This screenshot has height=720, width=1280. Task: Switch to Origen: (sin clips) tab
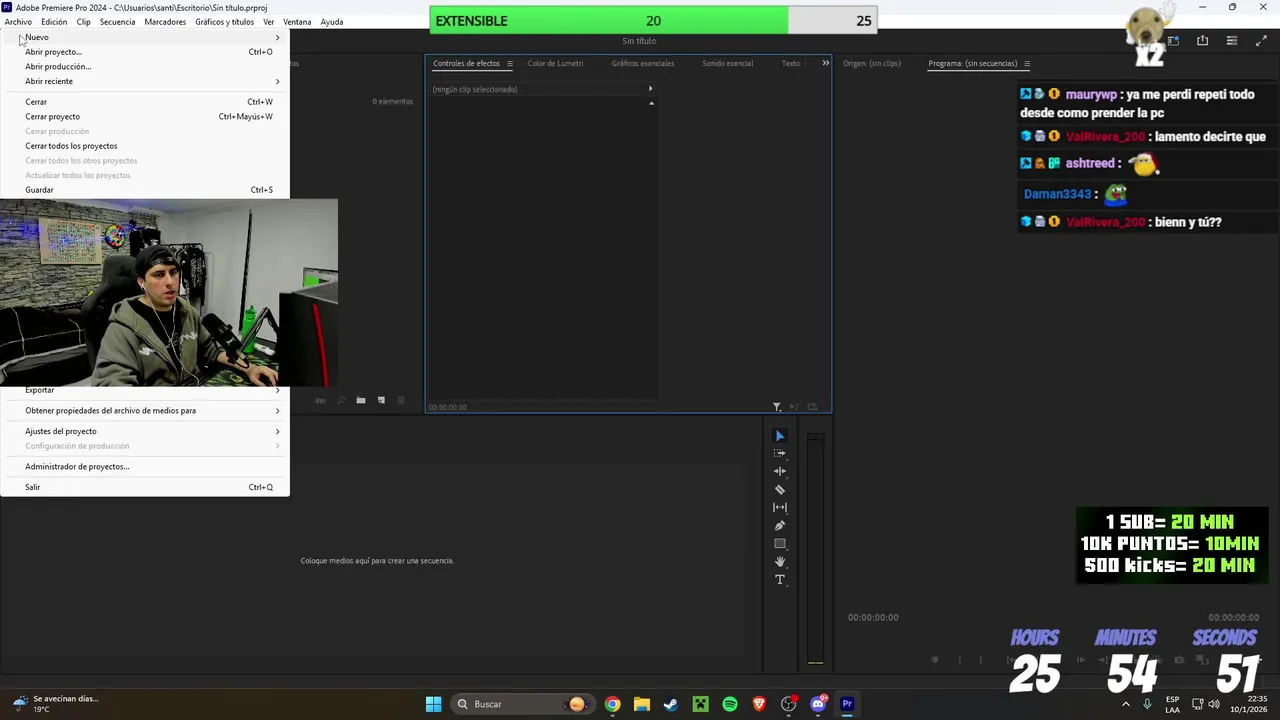[x=872, y=63]
